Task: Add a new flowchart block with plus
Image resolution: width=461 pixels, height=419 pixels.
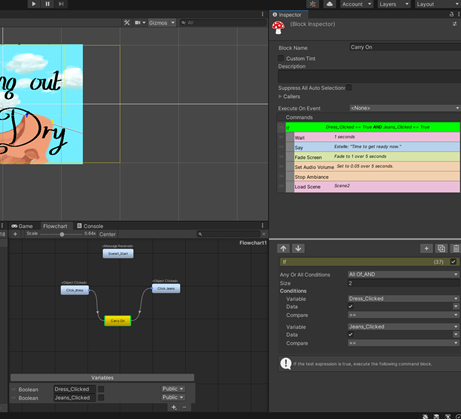Action: point(15,234)
